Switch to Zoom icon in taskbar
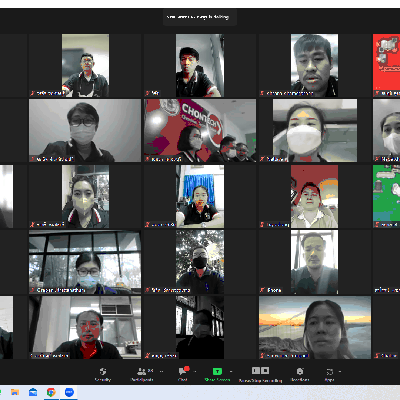Image resolution: width=400 pixels, height=400 pixels. click(69, 392)
